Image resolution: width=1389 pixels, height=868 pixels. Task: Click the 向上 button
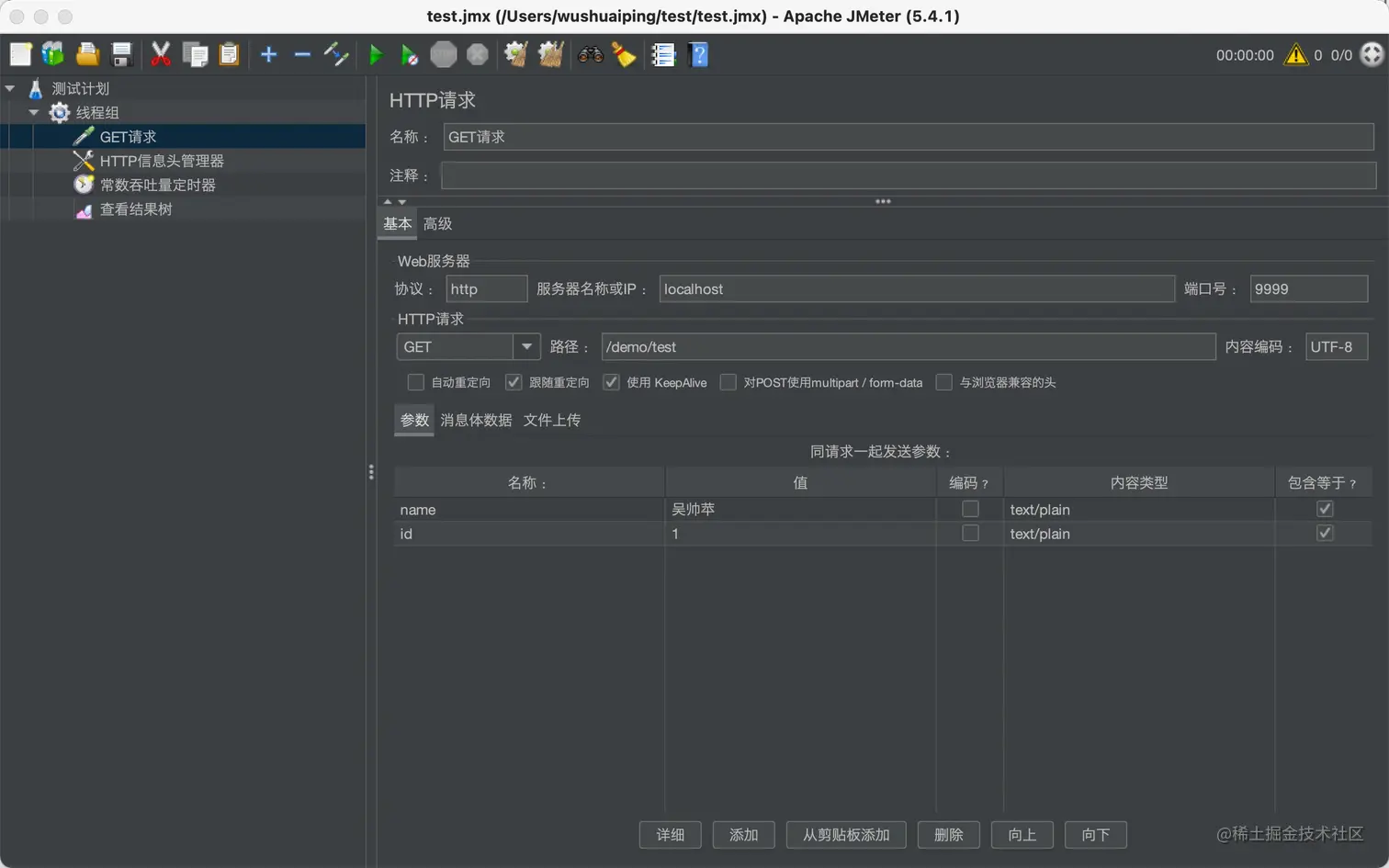click(1022, 835)
